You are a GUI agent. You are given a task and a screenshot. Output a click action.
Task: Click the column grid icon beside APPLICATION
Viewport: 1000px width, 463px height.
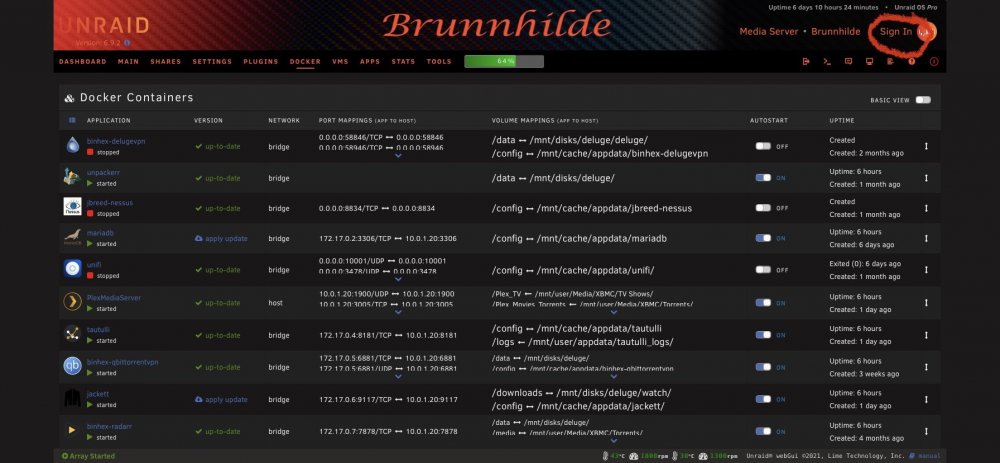click(x=72, y=120)
